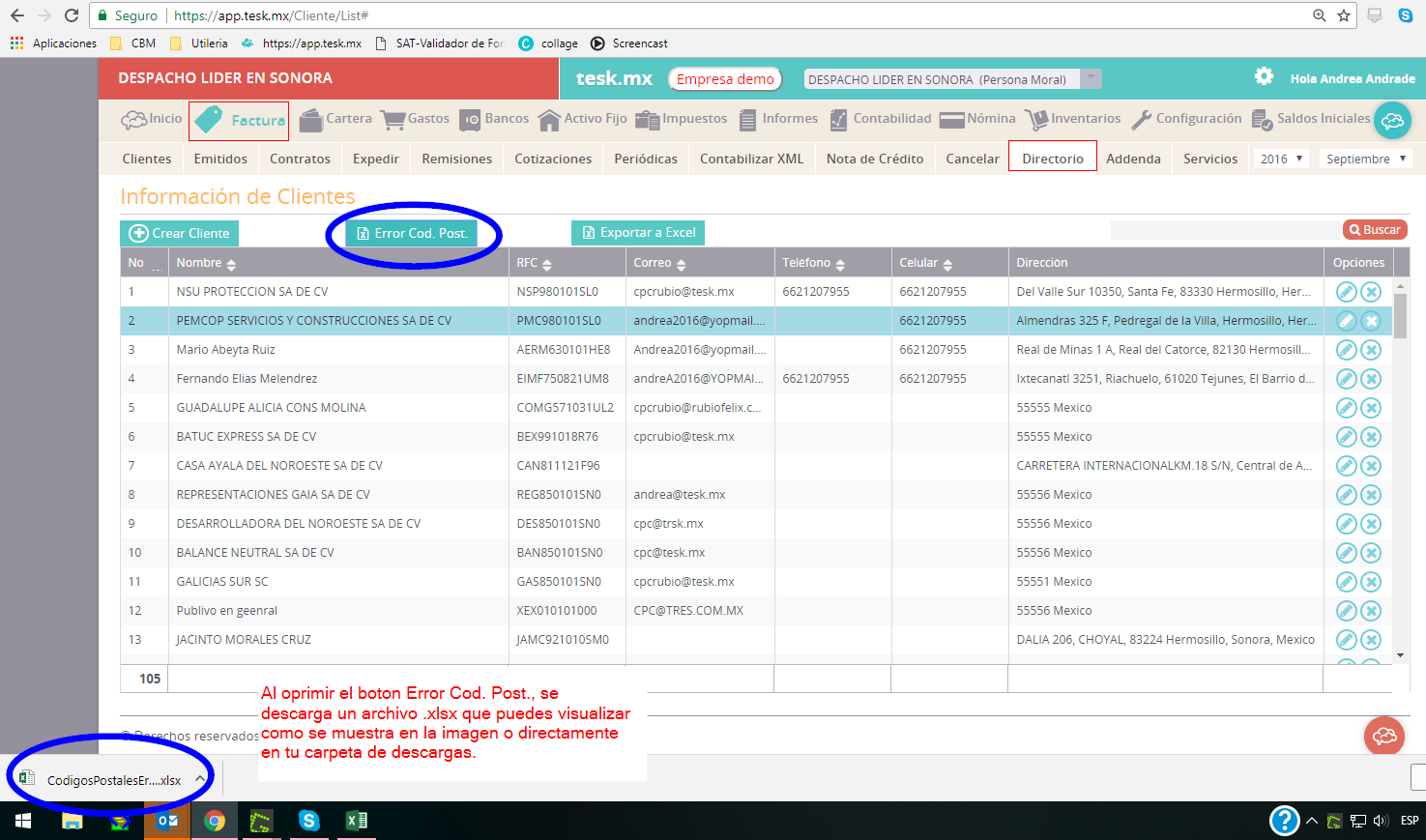1426x840 pixels.
Task: Open the Inicio home module
Action: 152,119
